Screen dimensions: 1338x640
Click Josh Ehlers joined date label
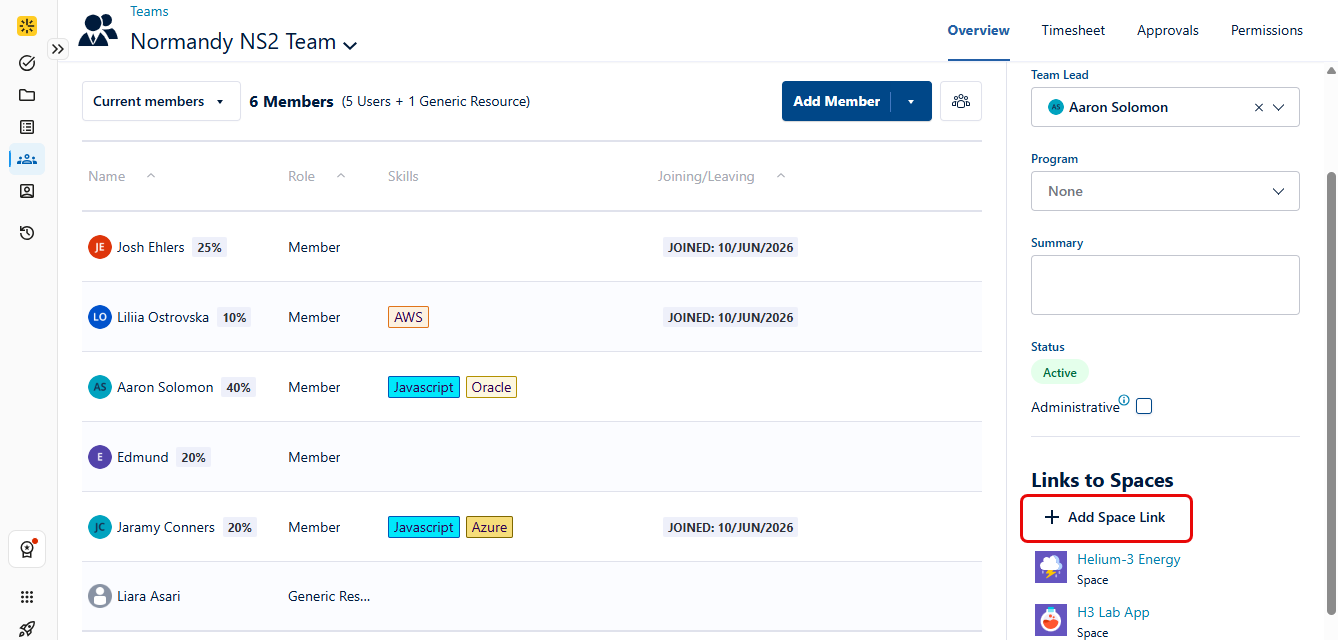[730, 247]
